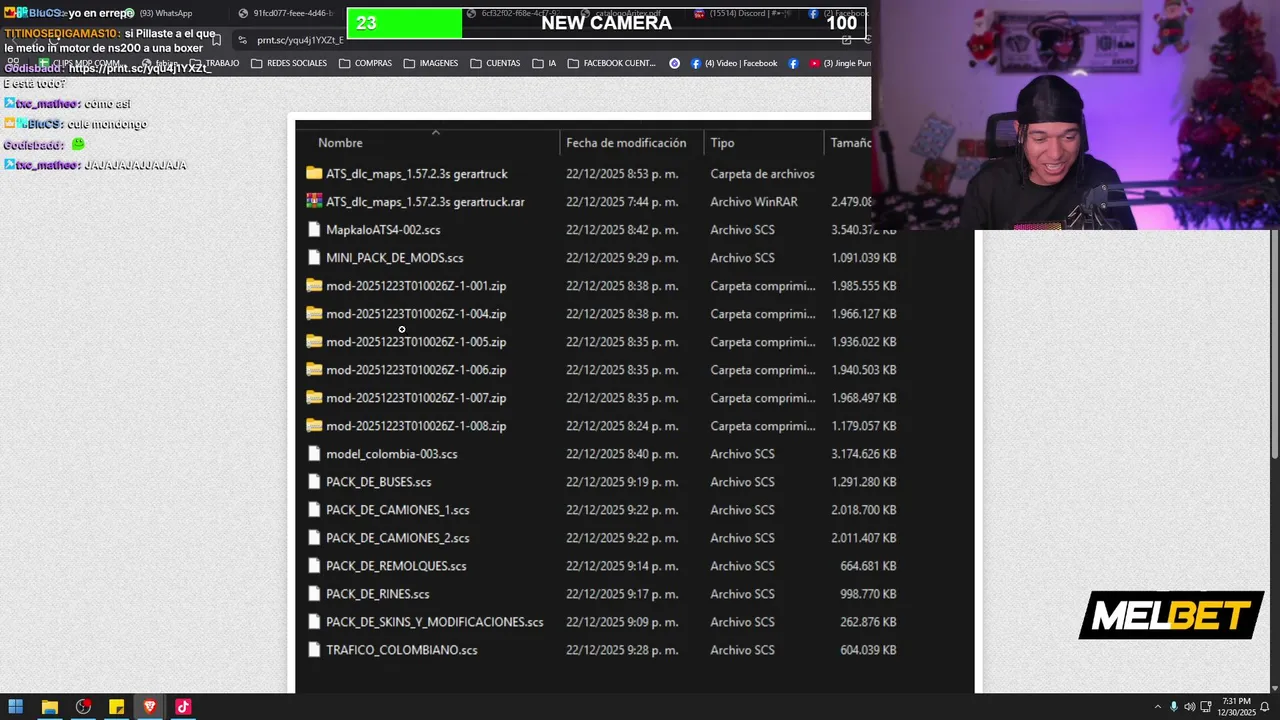Viewport: 1280px width, 720px height.
Task: Click the file icon beside MINI_PACK_DE_MODS.scs
Action: coord(314,257)
